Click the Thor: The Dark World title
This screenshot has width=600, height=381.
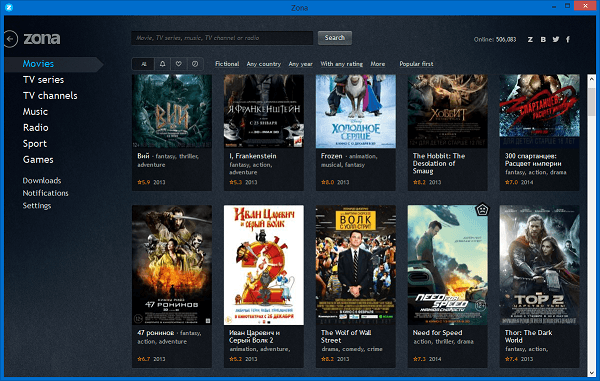528,337
